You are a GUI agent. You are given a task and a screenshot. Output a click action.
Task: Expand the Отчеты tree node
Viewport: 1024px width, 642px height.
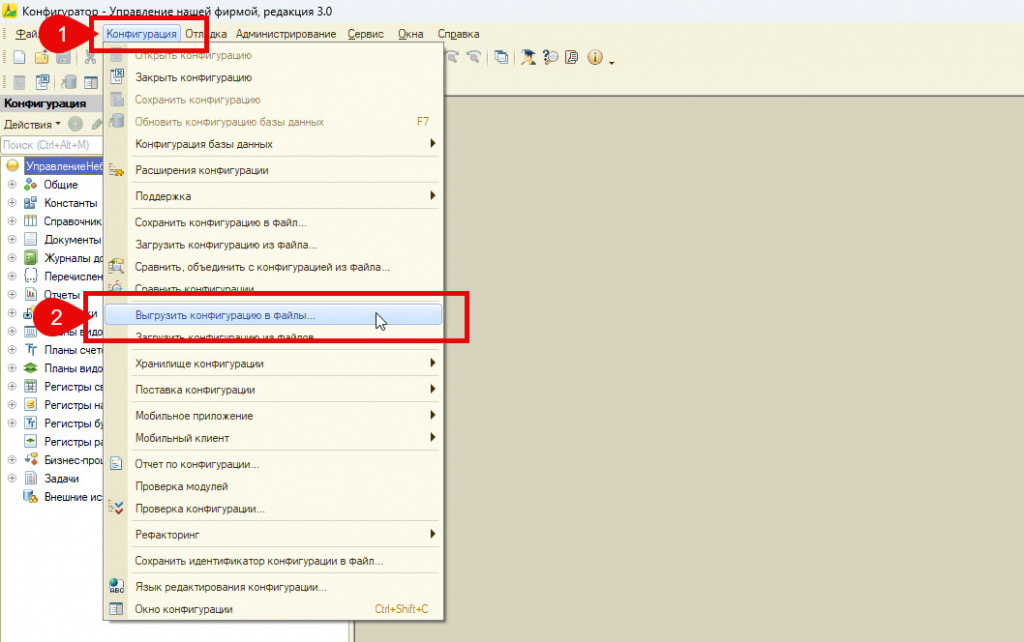click(x=12, y=295)
